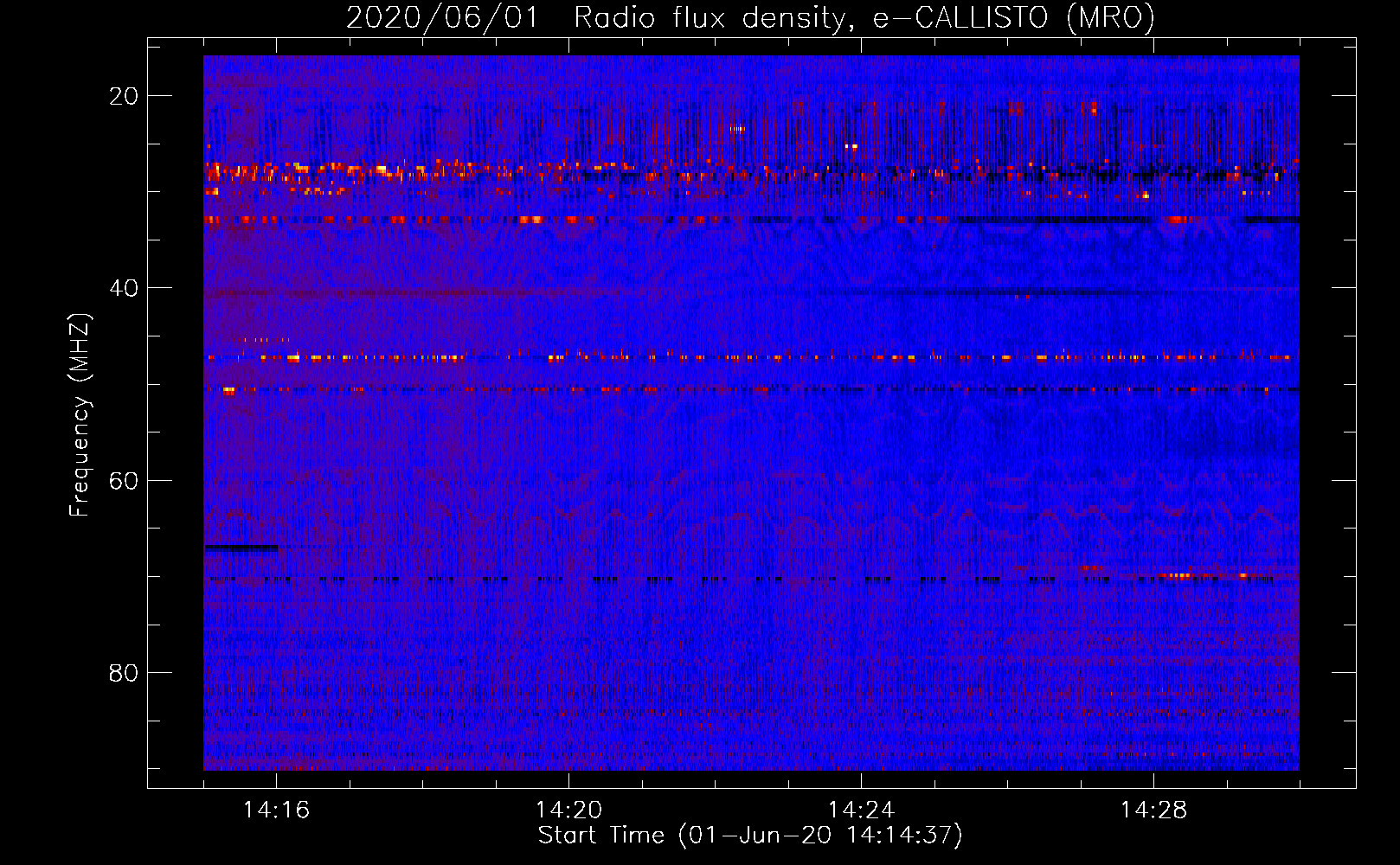Image resolution: width=1400 pixels, height=865 pixels.
Task: Click the 80 MHz frequency tick label
Action: click(124, 672)
